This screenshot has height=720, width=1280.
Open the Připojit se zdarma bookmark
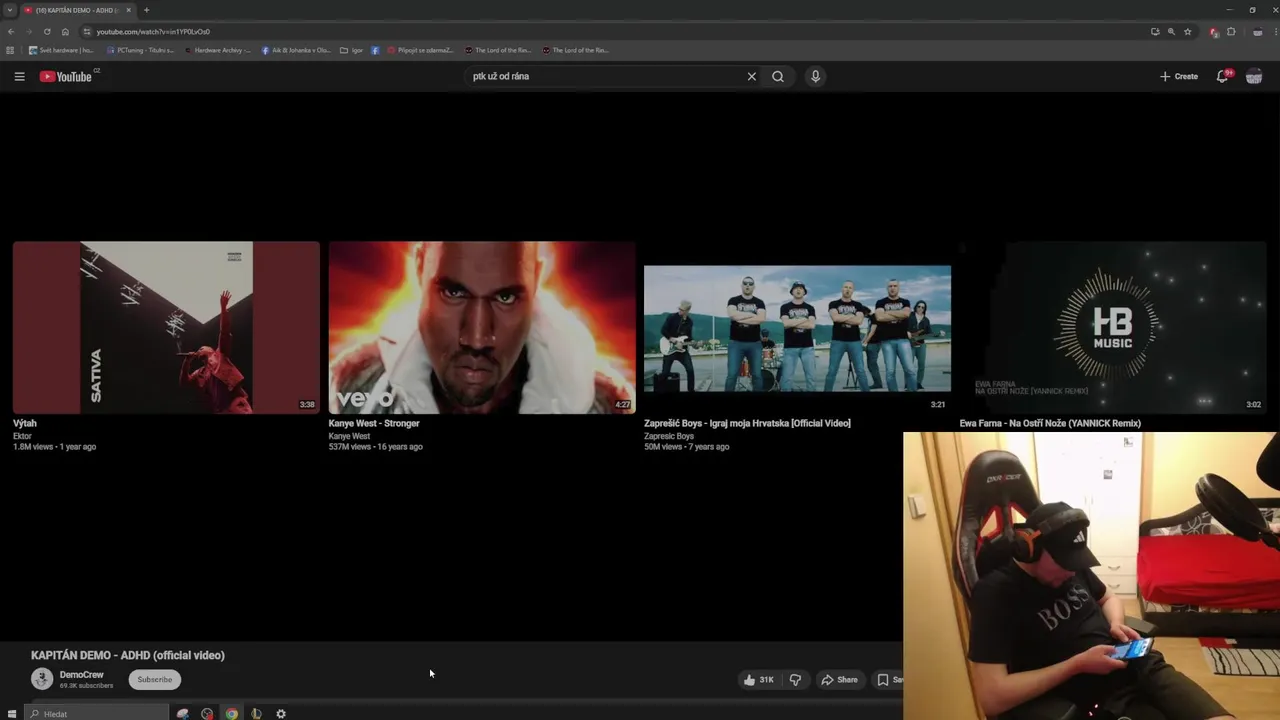click(x=420, y=50)
